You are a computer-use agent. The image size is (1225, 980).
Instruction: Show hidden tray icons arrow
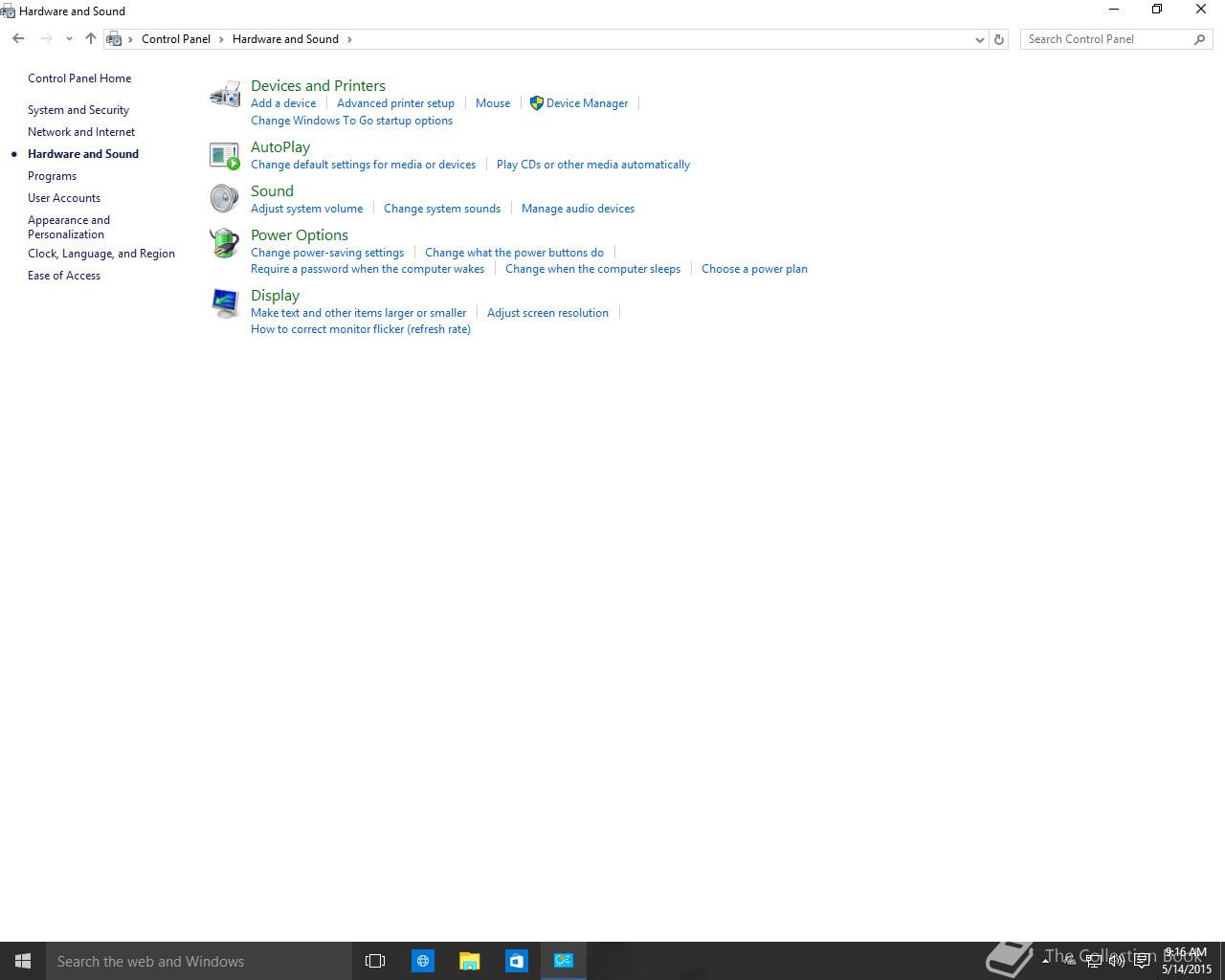coord(1045,961)
